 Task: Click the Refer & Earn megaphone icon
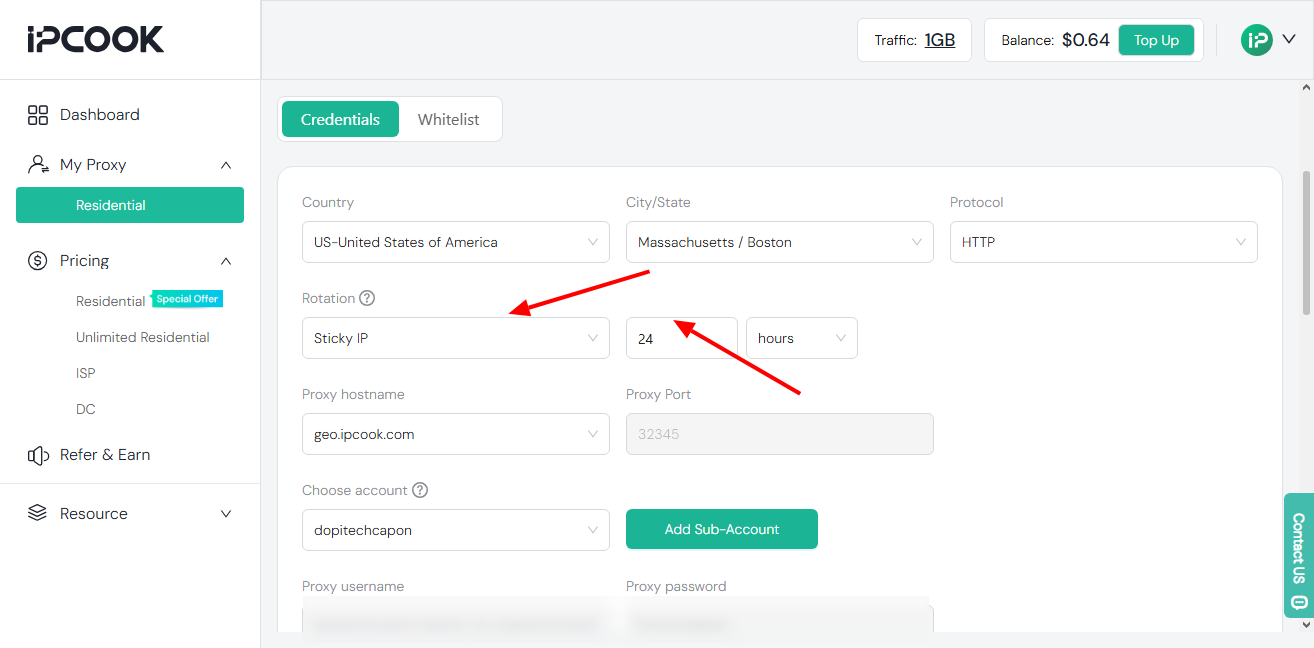point(38,455)
